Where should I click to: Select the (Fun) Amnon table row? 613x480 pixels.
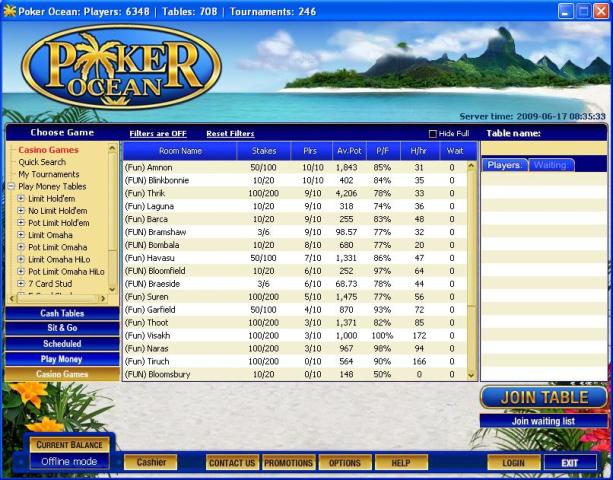click(x=295, y=167)
